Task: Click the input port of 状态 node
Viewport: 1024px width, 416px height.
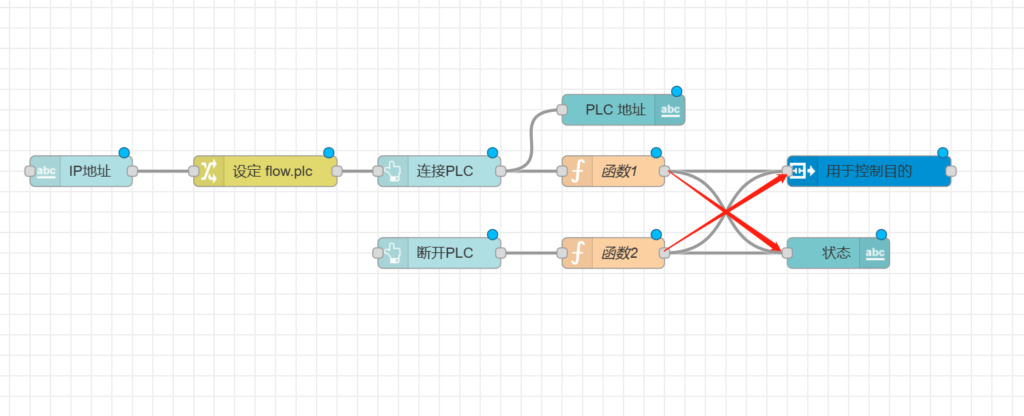Action: pyautogui.click(x=787, y=253)
